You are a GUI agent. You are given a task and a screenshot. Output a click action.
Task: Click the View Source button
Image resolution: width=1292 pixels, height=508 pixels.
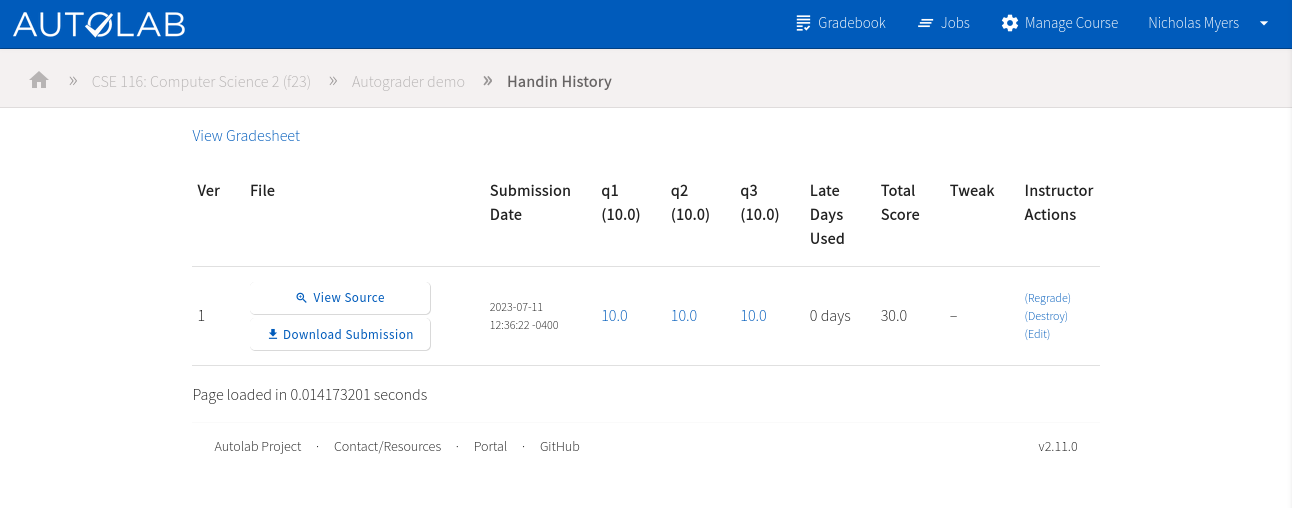tap(340, 298)
